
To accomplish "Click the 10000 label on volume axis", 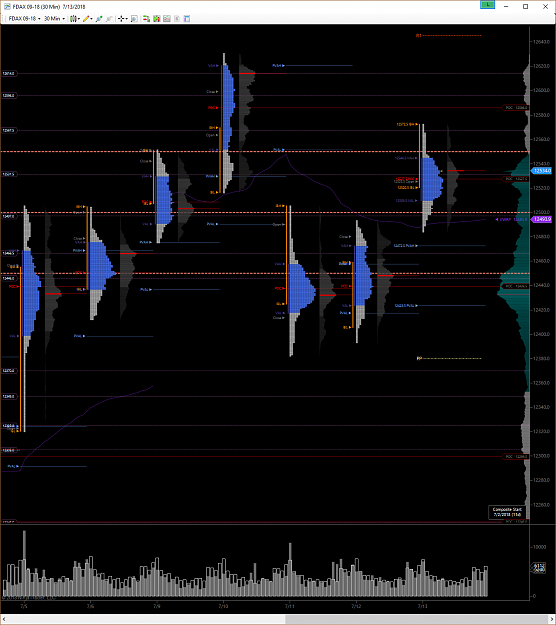I will tap(540, 547).
